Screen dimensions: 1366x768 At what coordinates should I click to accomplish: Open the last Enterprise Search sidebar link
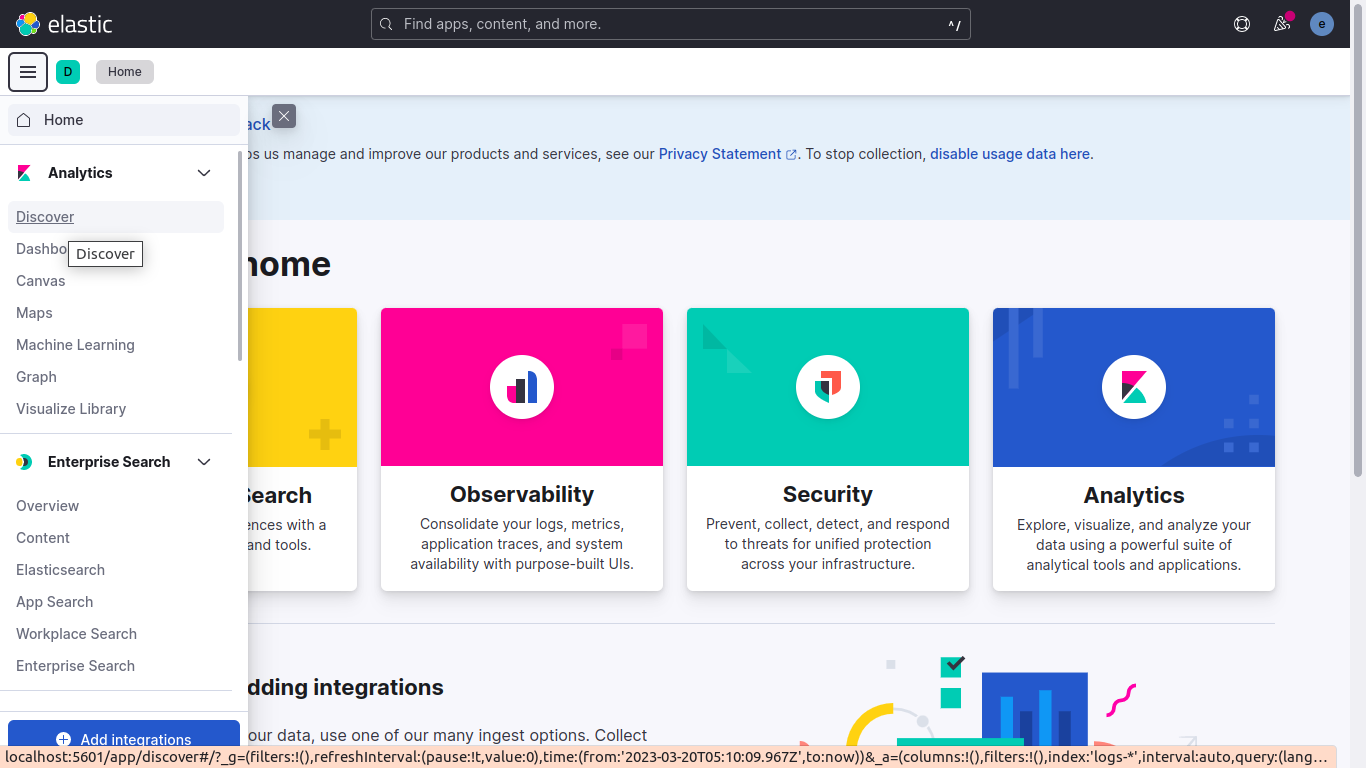tap(75, 666)
